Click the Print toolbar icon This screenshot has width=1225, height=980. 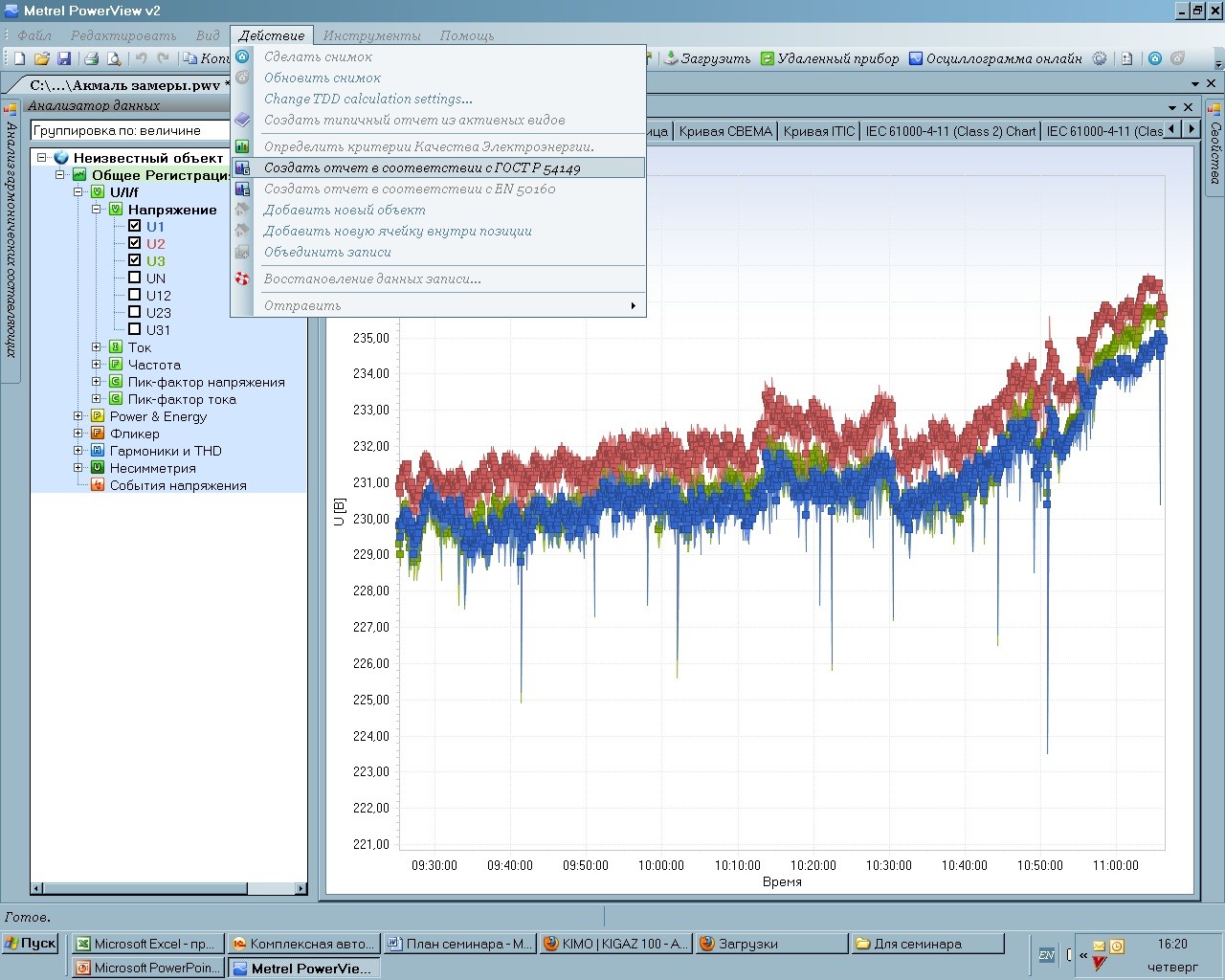click(x=92, y=58)
